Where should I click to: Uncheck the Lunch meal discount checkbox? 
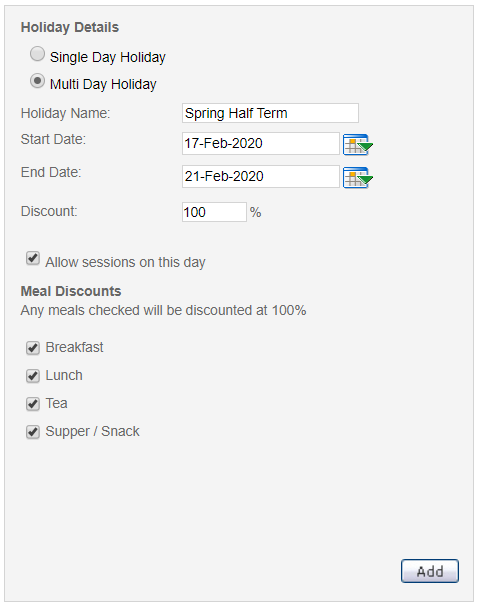point(33,376)
